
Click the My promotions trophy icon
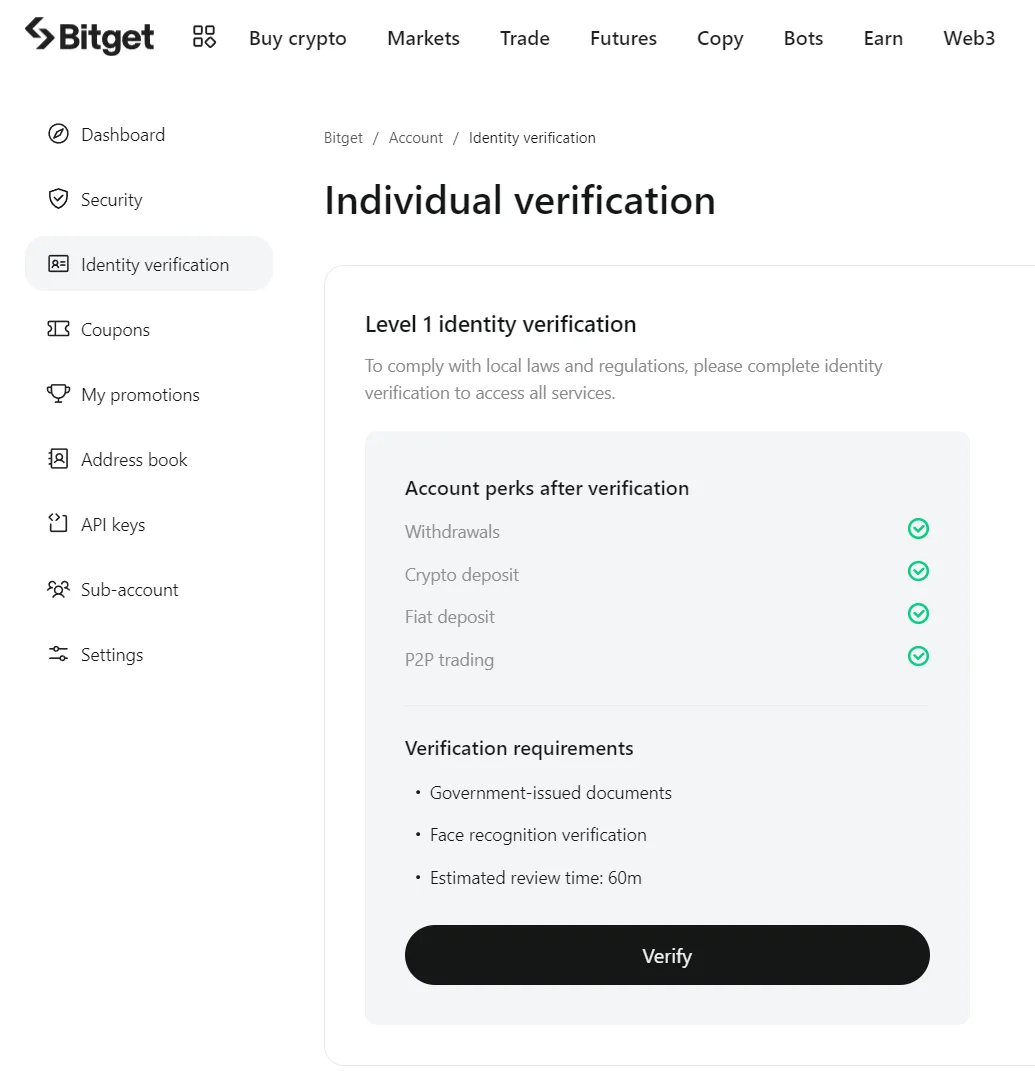click(x=58, y=393)
